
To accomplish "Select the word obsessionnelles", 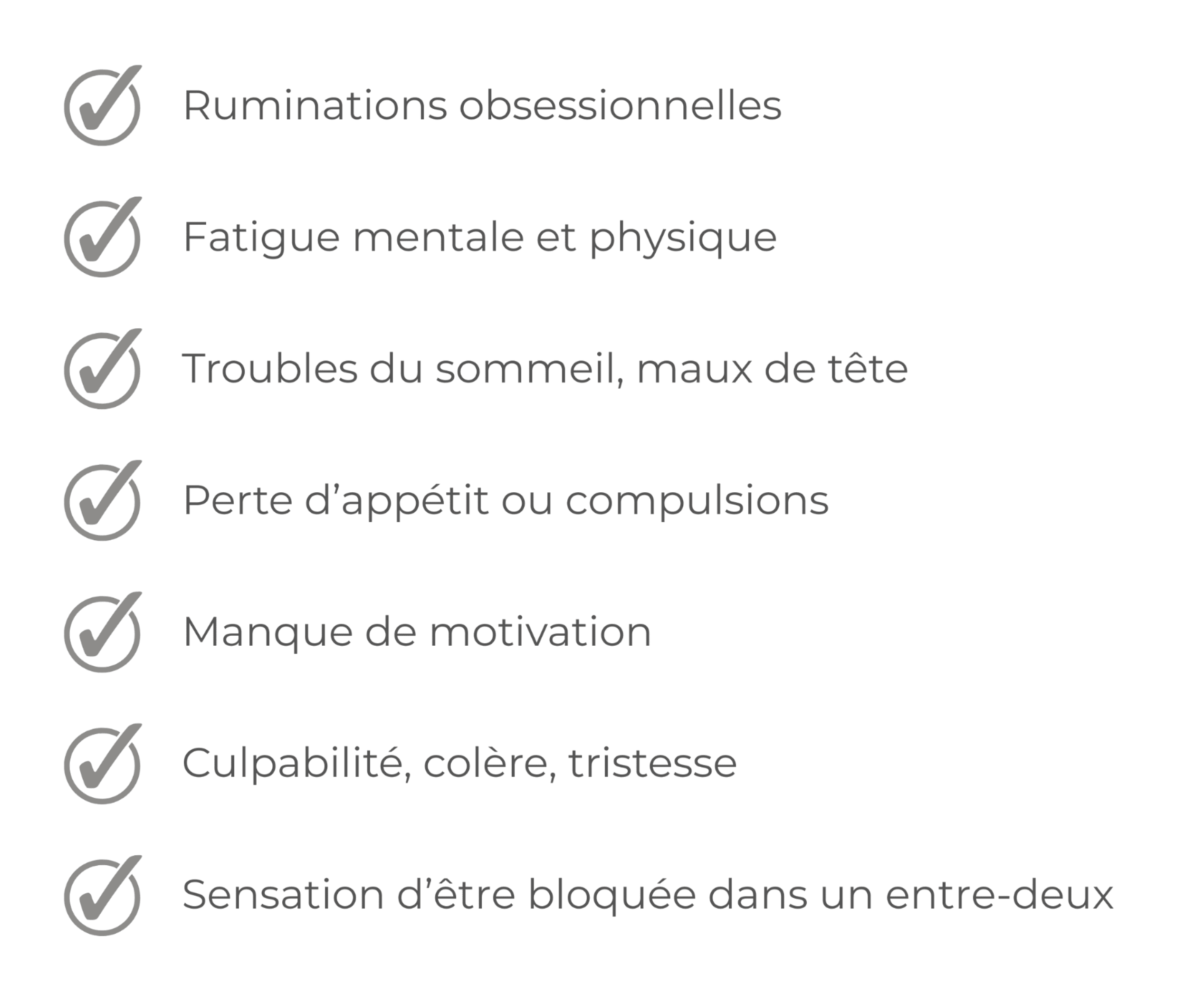I will pos(620,105).
